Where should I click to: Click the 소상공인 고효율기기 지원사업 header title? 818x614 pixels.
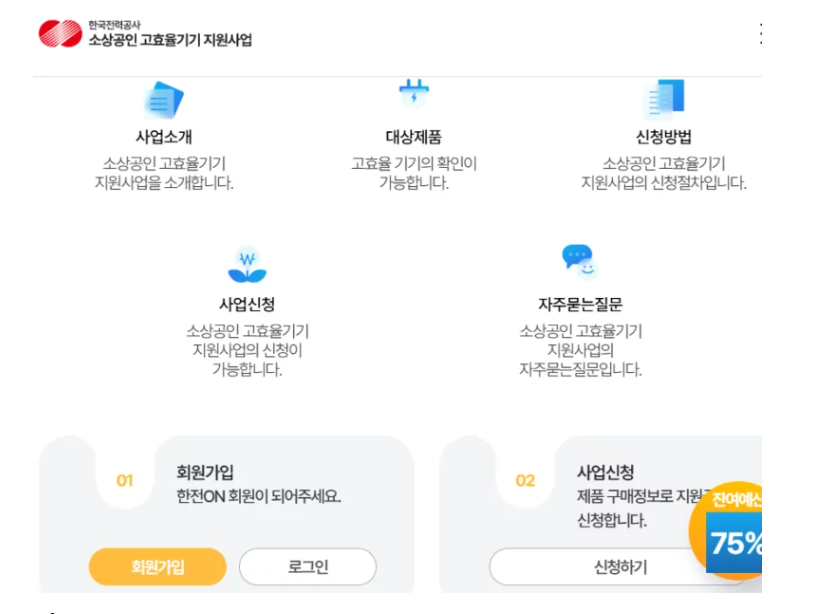pyautogui.click(x=170, y=40)
